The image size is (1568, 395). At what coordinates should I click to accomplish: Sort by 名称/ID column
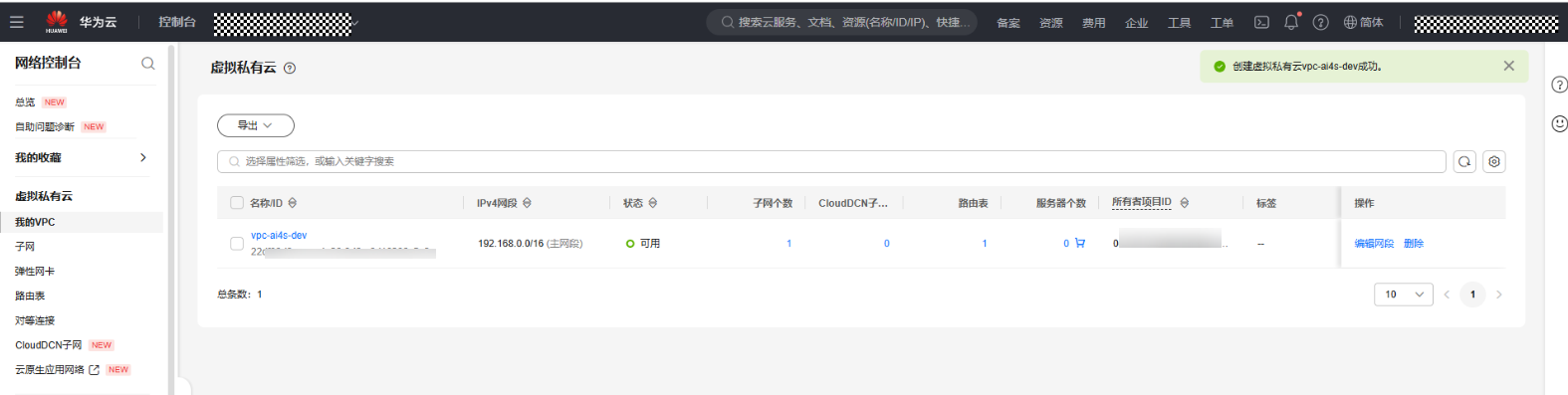(292, 203)
